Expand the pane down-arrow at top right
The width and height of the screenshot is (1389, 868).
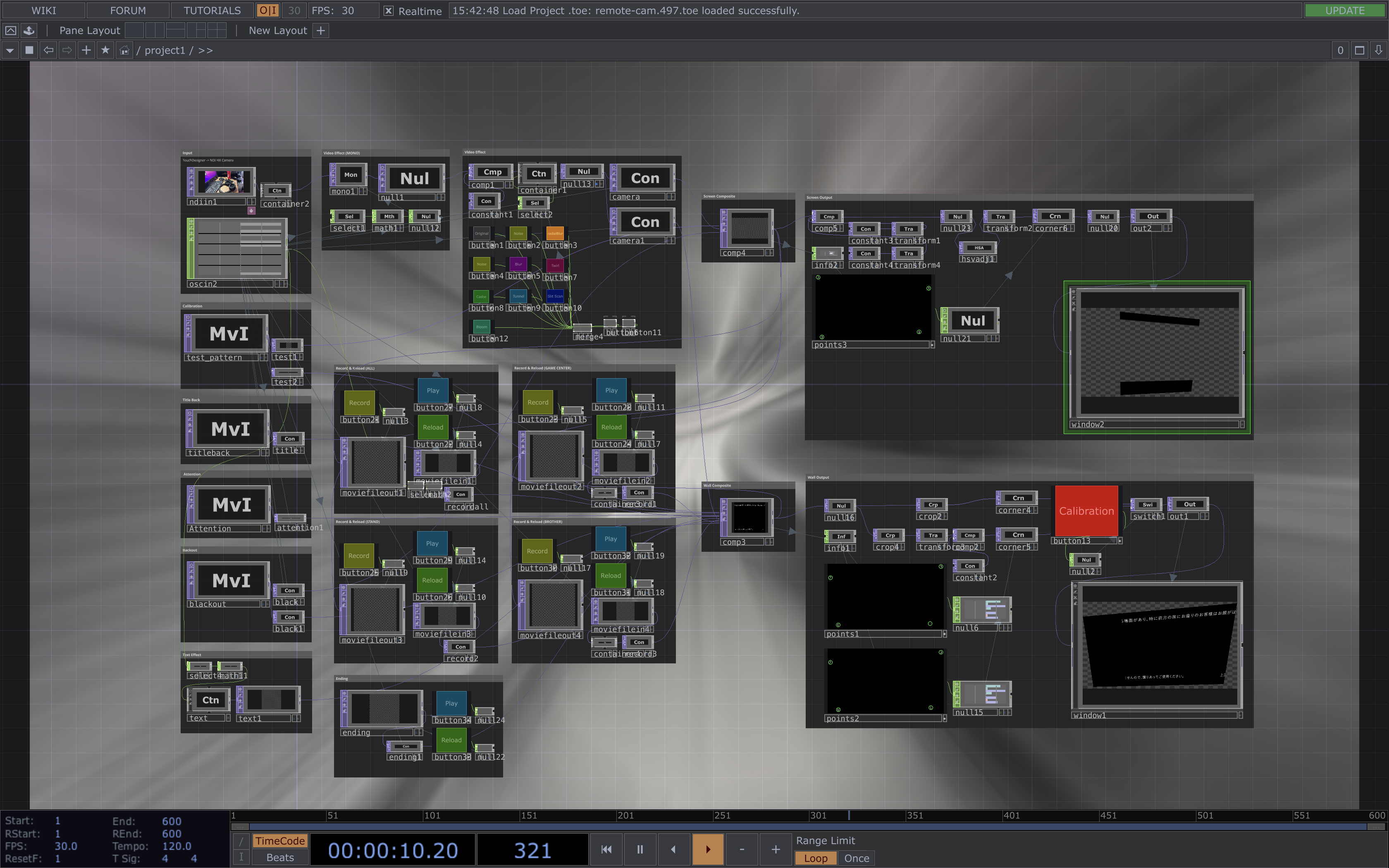(x=1379, y=50)
